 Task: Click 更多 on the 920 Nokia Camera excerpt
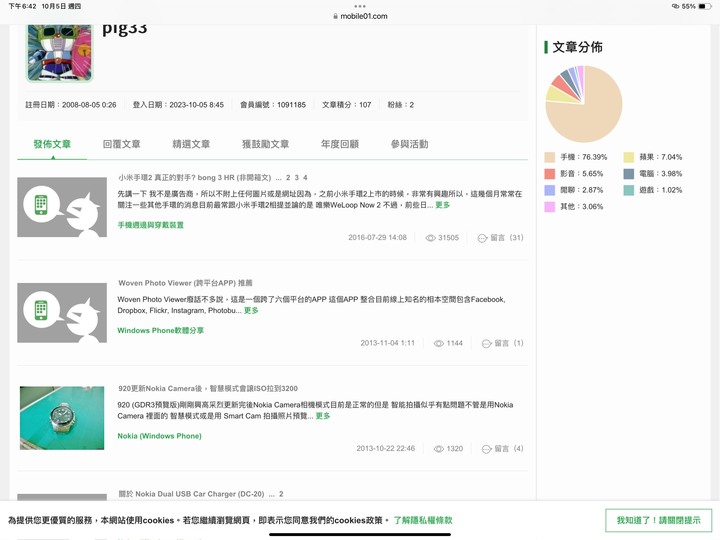click(x=323, y=416)
